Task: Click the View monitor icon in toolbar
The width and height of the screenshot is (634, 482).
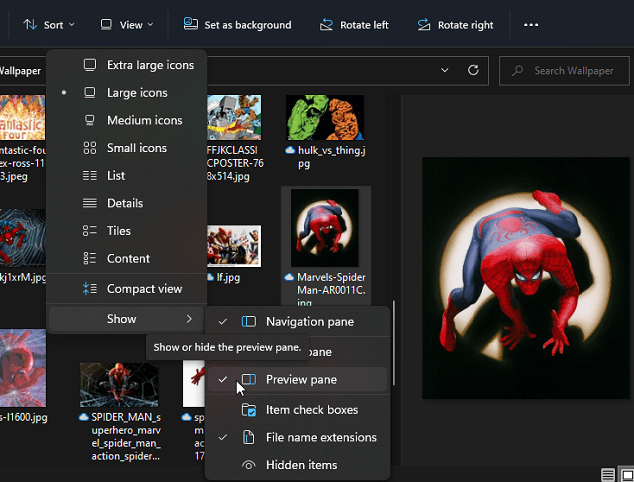Action: (106, 25)
